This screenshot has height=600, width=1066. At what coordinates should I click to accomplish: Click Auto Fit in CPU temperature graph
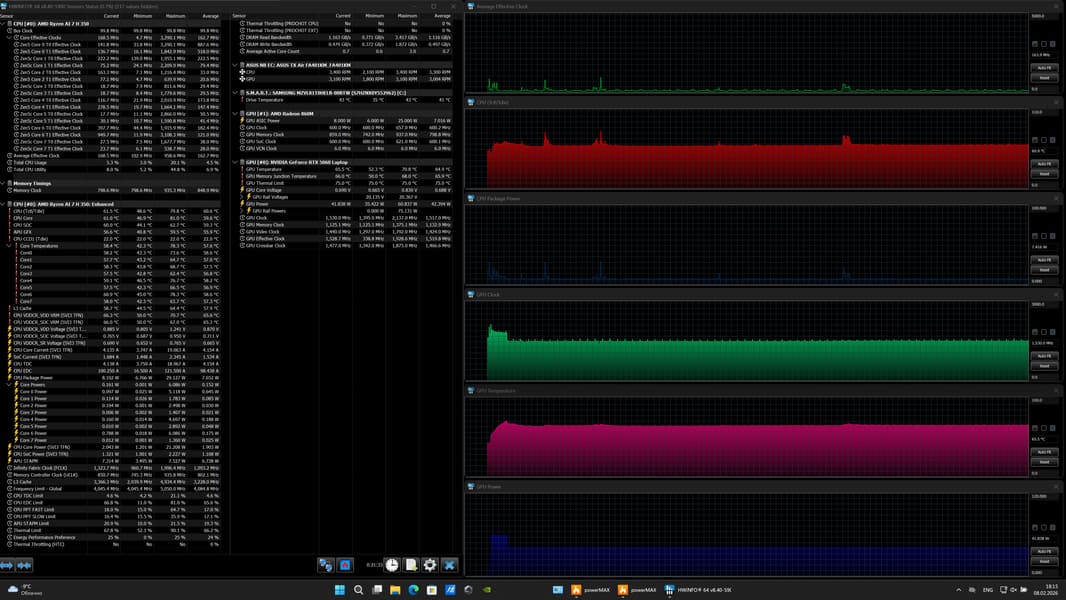1044,164
